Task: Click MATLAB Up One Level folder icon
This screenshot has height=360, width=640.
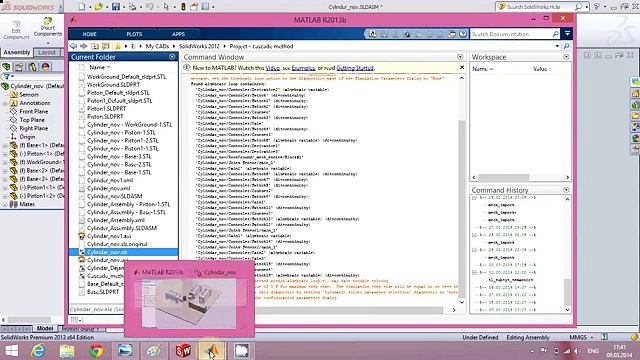Action: pos(95,46)
